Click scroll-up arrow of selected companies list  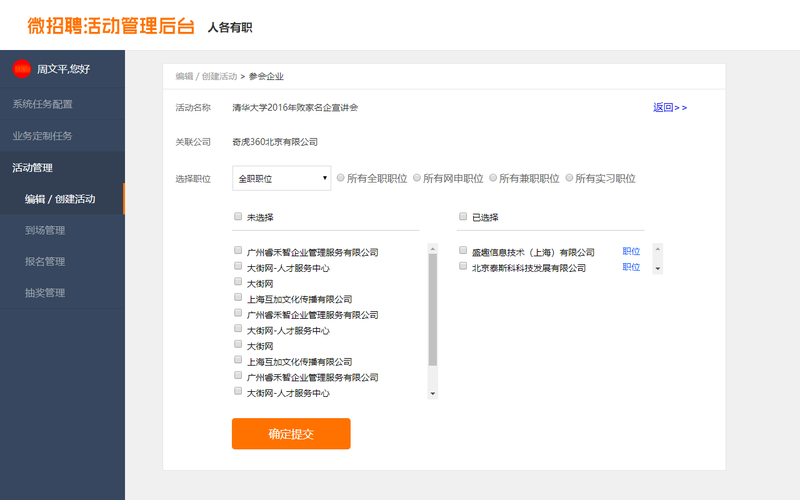click(x=658, y=249)
